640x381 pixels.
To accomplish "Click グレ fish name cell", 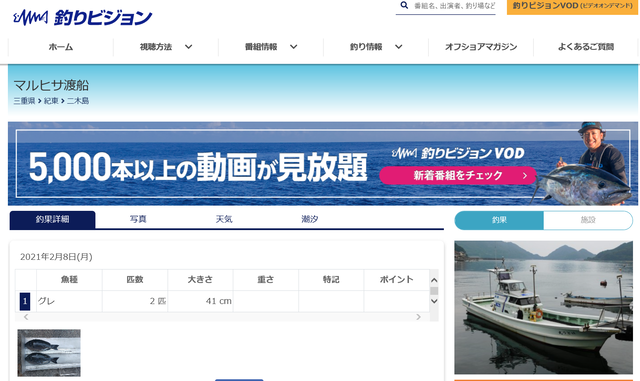I will (69, 301).
